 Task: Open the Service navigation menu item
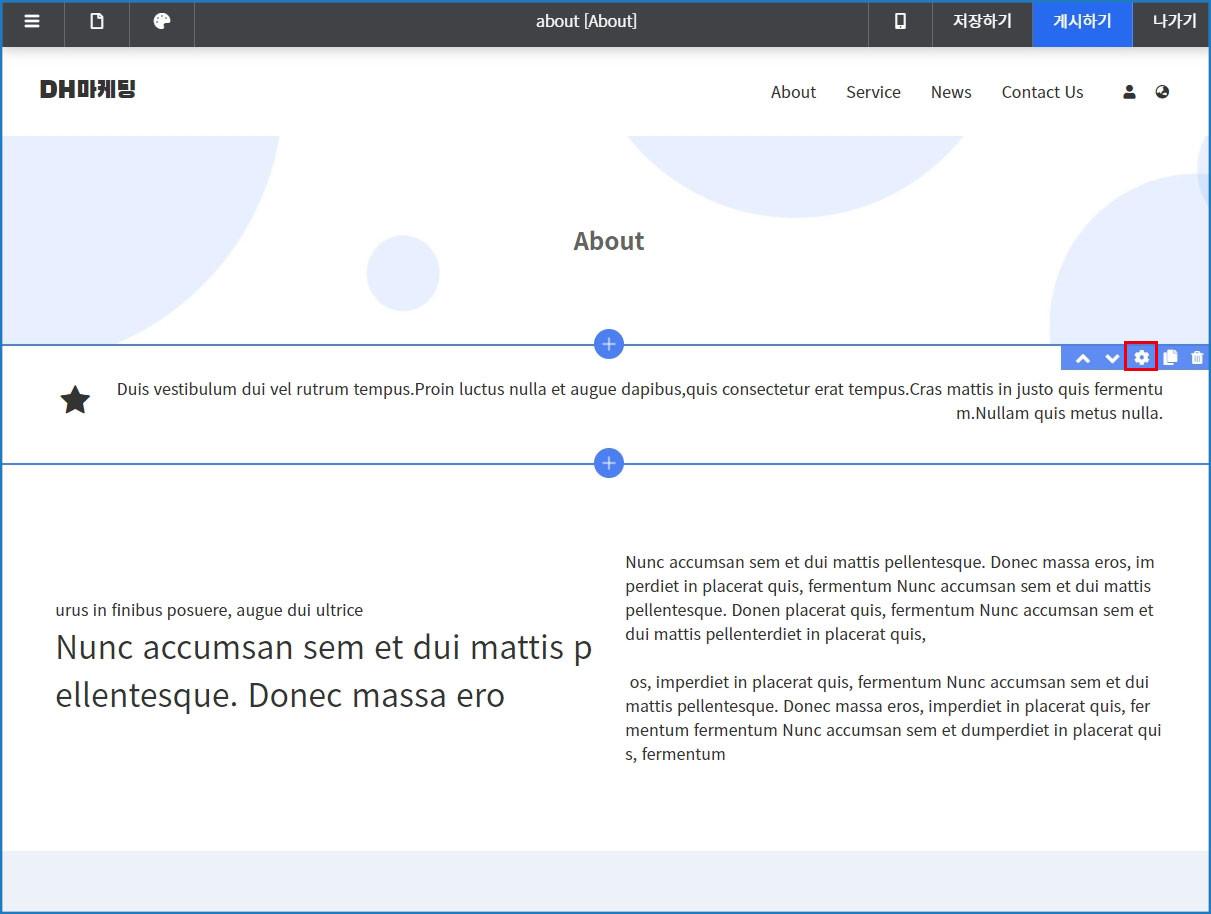click(x=873, y=92)
